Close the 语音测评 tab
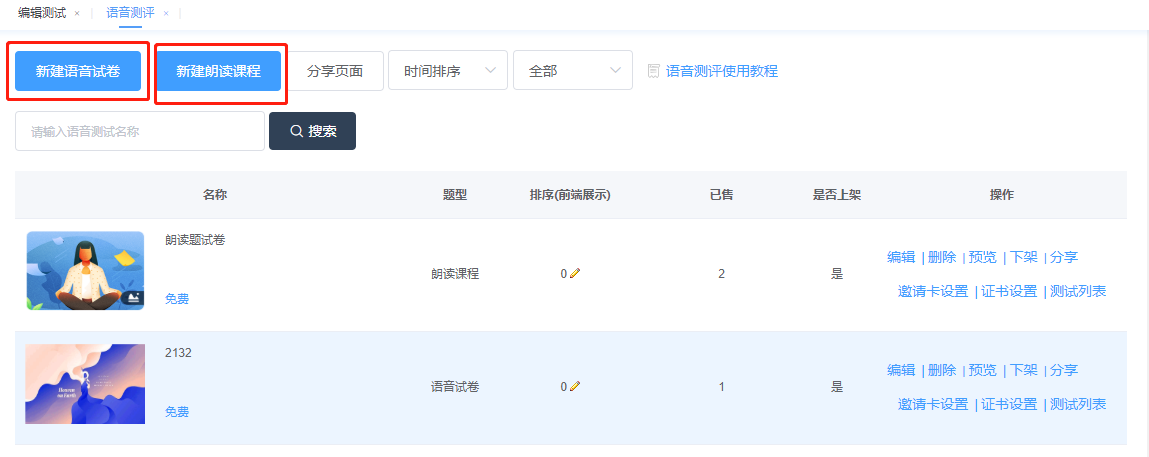The height and width of the screenshot is (457, 1149). 166,13
